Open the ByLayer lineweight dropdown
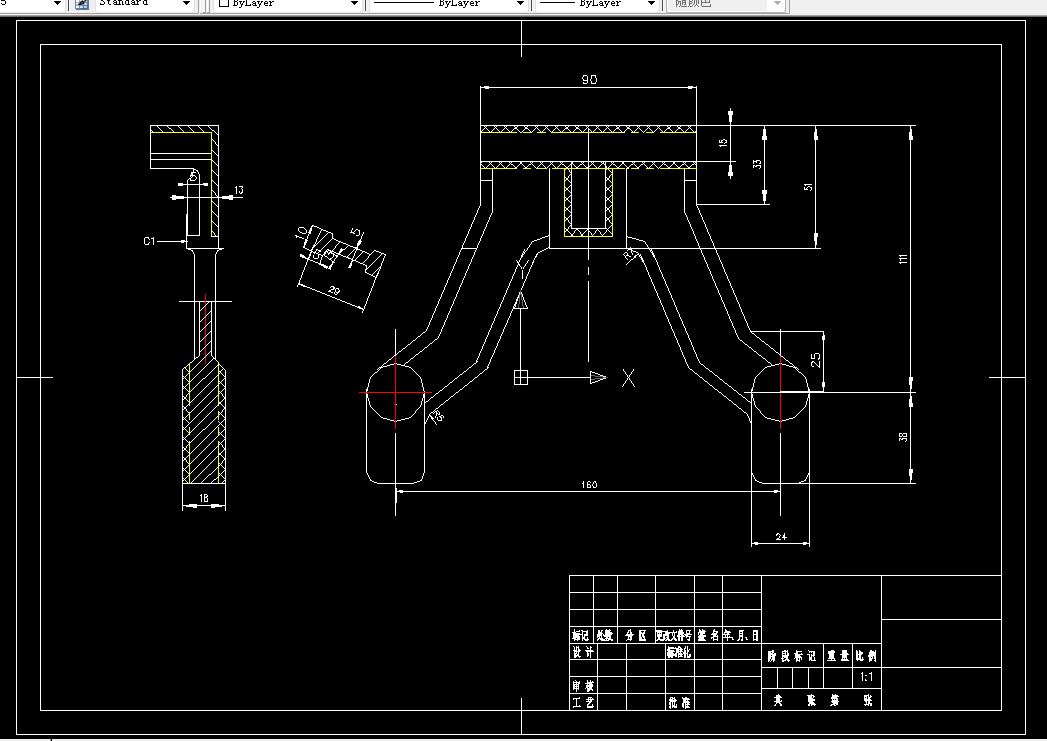Viewport: 1047px width, 741px height. 651,4
